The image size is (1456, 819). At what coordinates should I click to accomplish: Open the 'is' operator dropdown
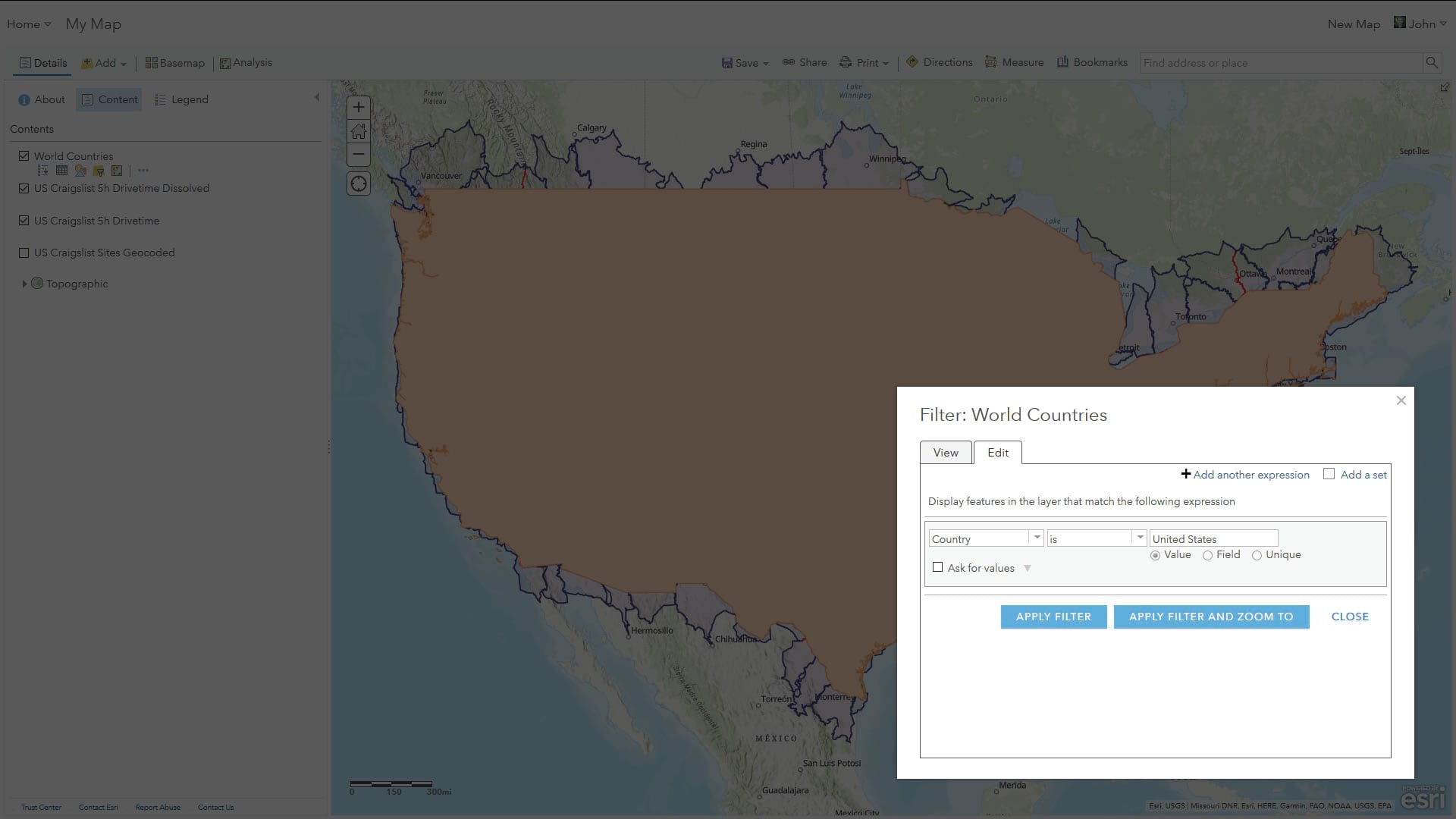pos(1139,538)
